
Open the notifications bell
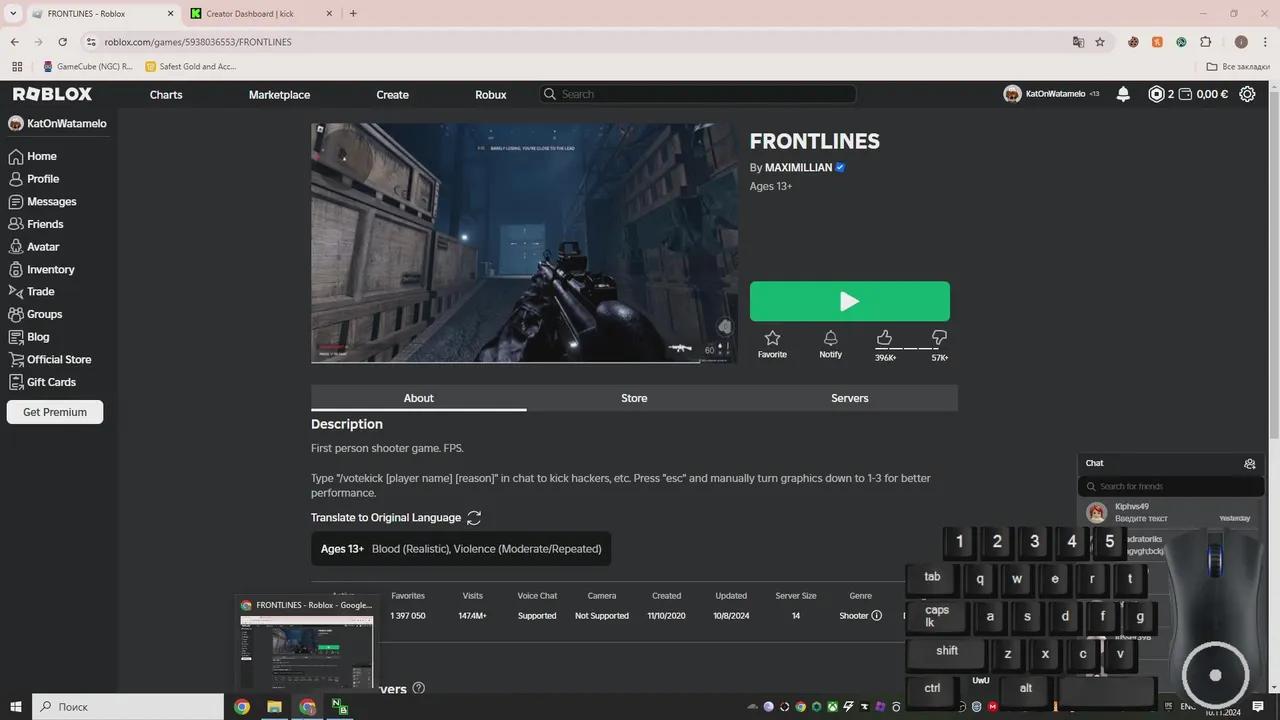pyautogui.click(x=1123, y=94)
